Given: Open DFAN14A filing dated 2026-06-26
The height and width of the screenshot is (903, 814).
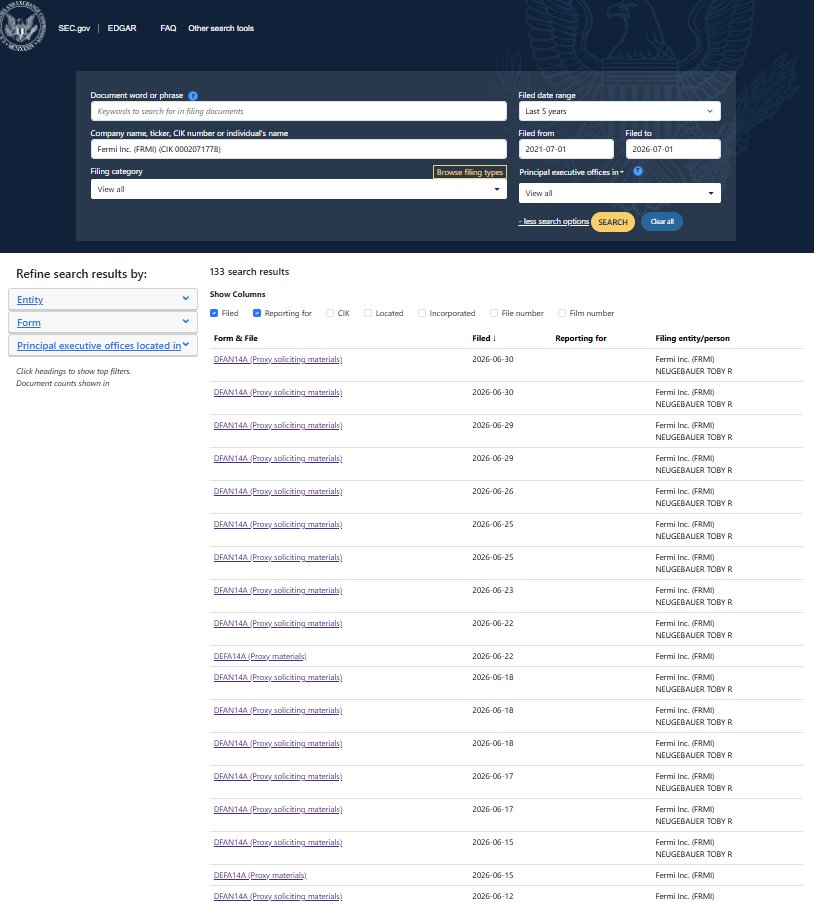Looking at the screenshot, I should pyautogui.click(x=278, y=491).
